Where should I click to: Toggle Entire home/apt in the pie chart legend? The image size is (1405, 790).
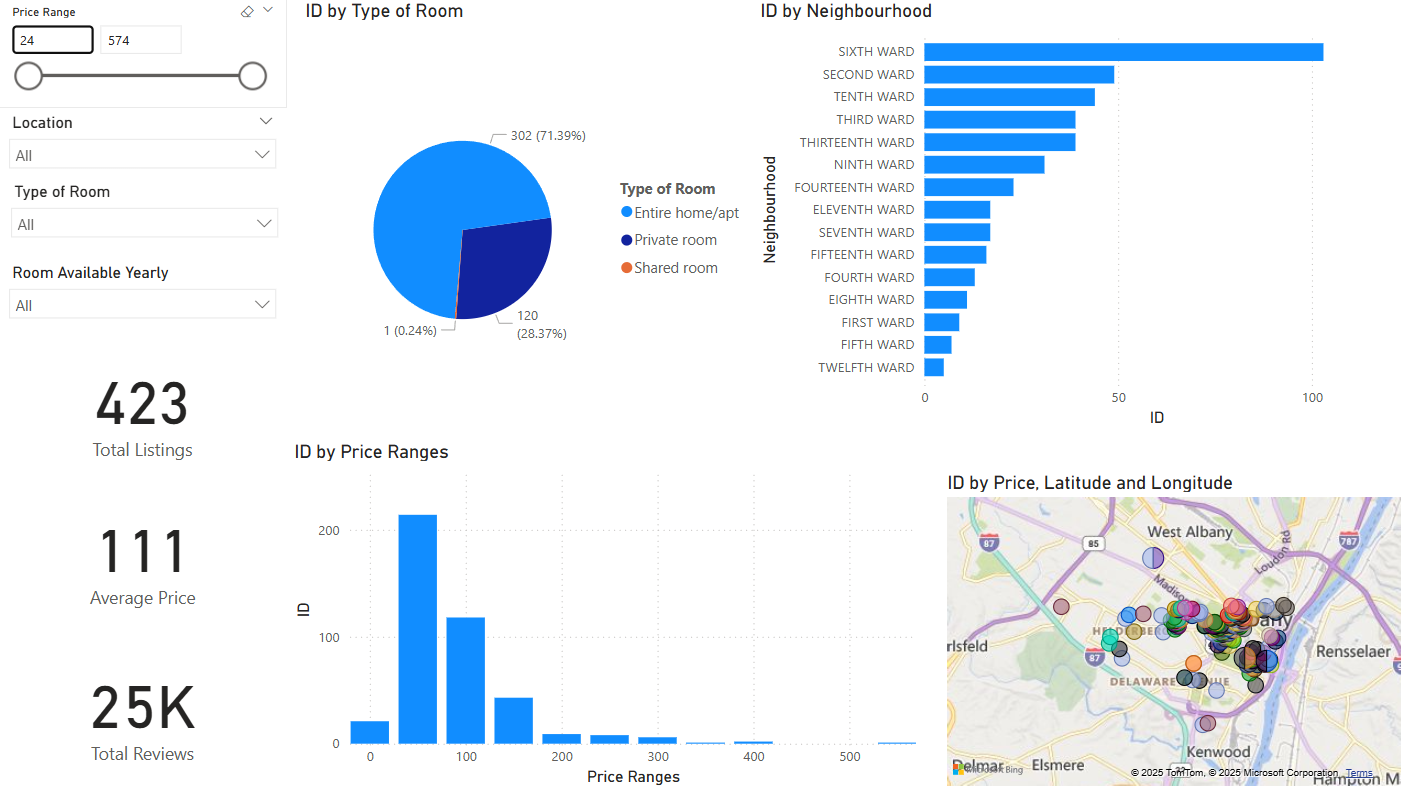pos(685,212)
